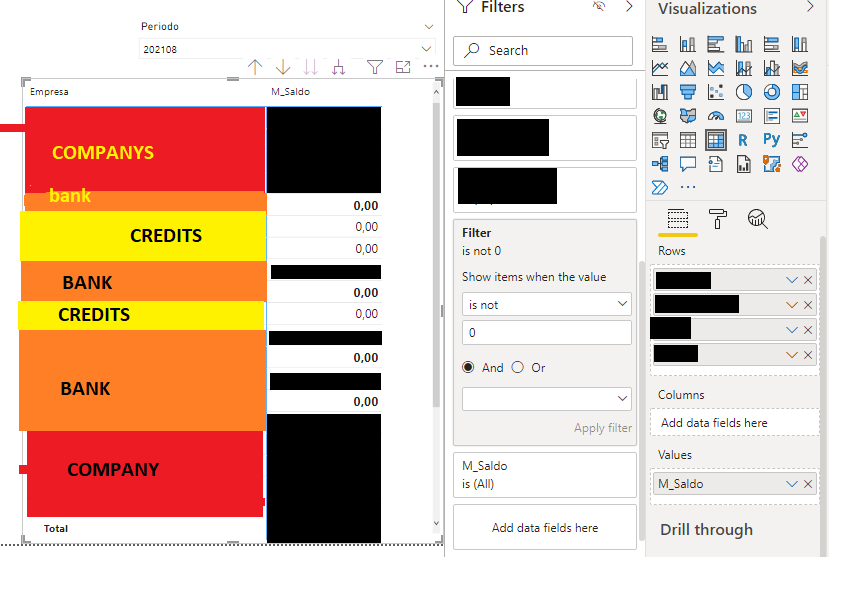Insert a treemap visual
Screen dimensions: 864x592
coord(800,92)
